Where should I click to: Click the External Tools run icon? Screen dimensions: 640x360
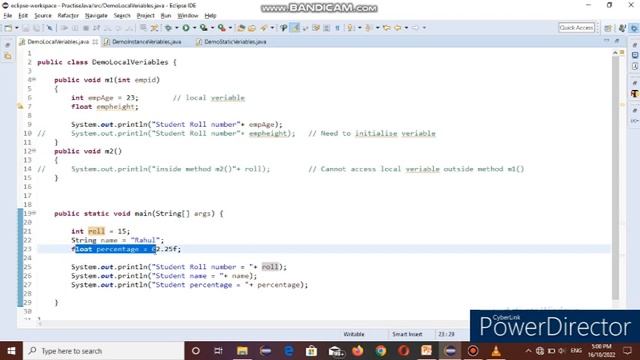222,28
